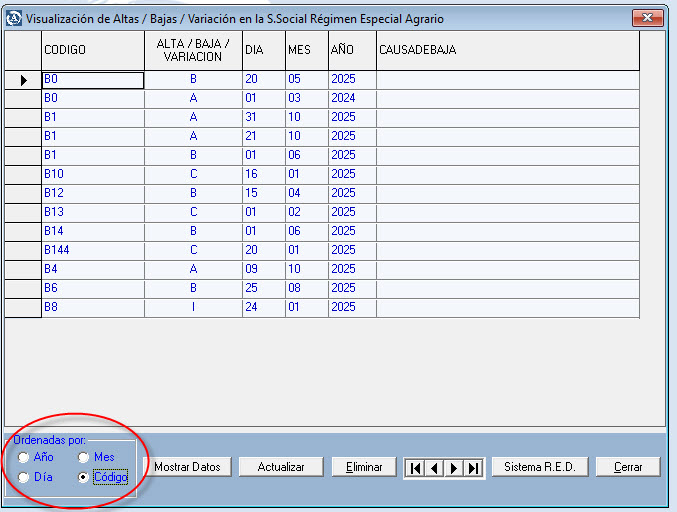Click the current row indicator arrow
The image size is (677, 512).
[x=23, y=80]
